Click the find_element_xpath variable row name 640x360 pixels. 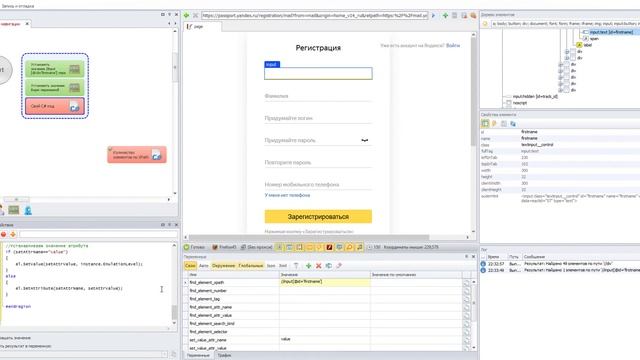[x=207, y=282]
